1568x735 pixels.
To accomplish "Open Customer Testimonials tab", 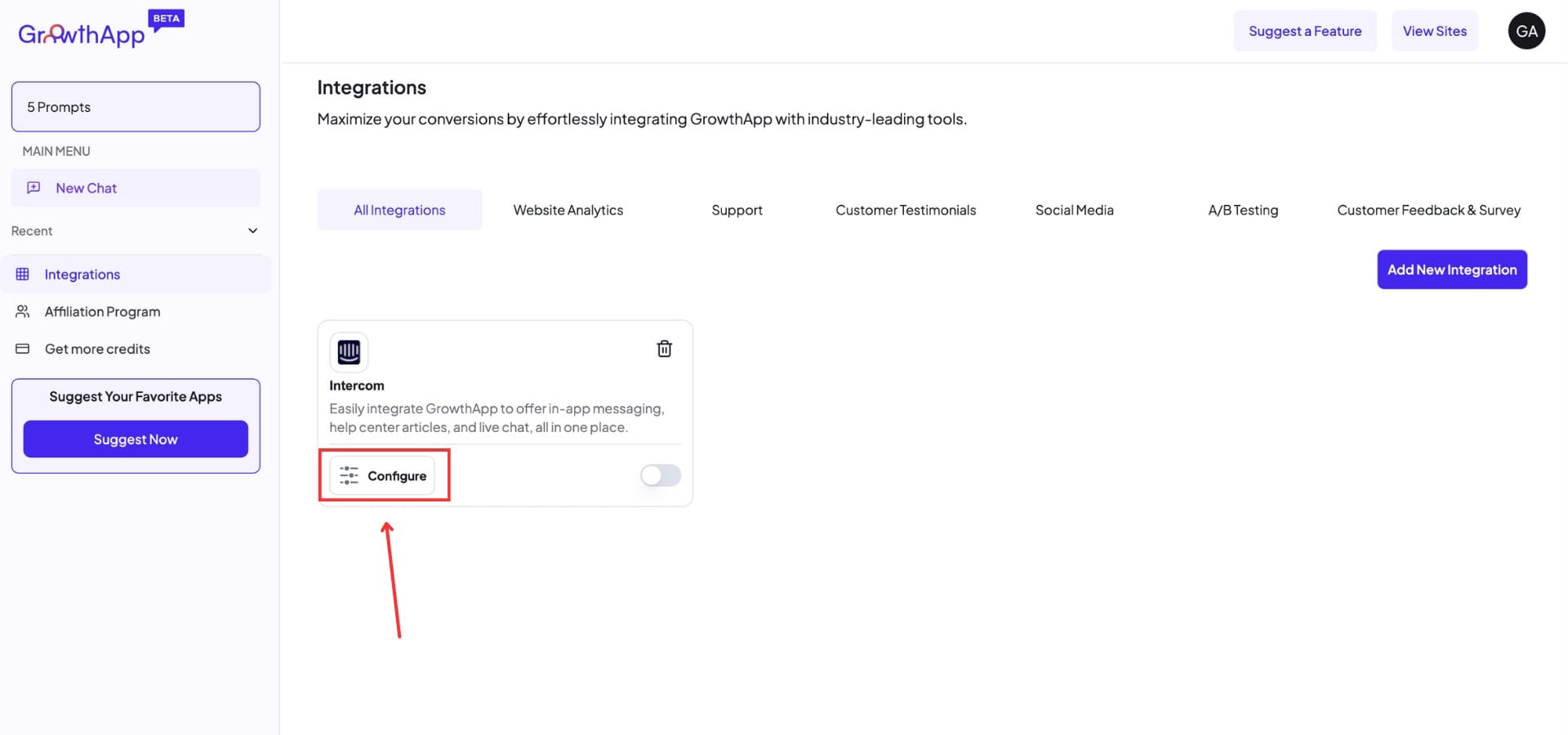I will pos(906,210).
